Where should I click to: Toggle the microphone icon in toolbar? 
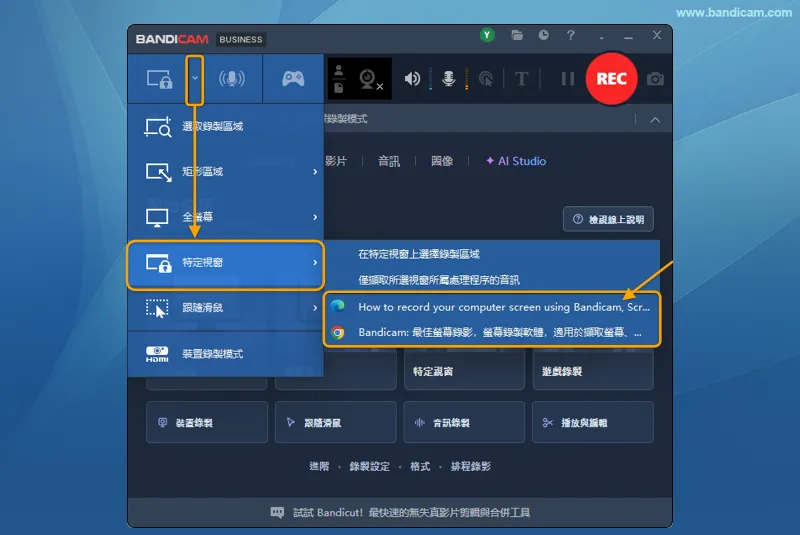[x=448, y=79]
